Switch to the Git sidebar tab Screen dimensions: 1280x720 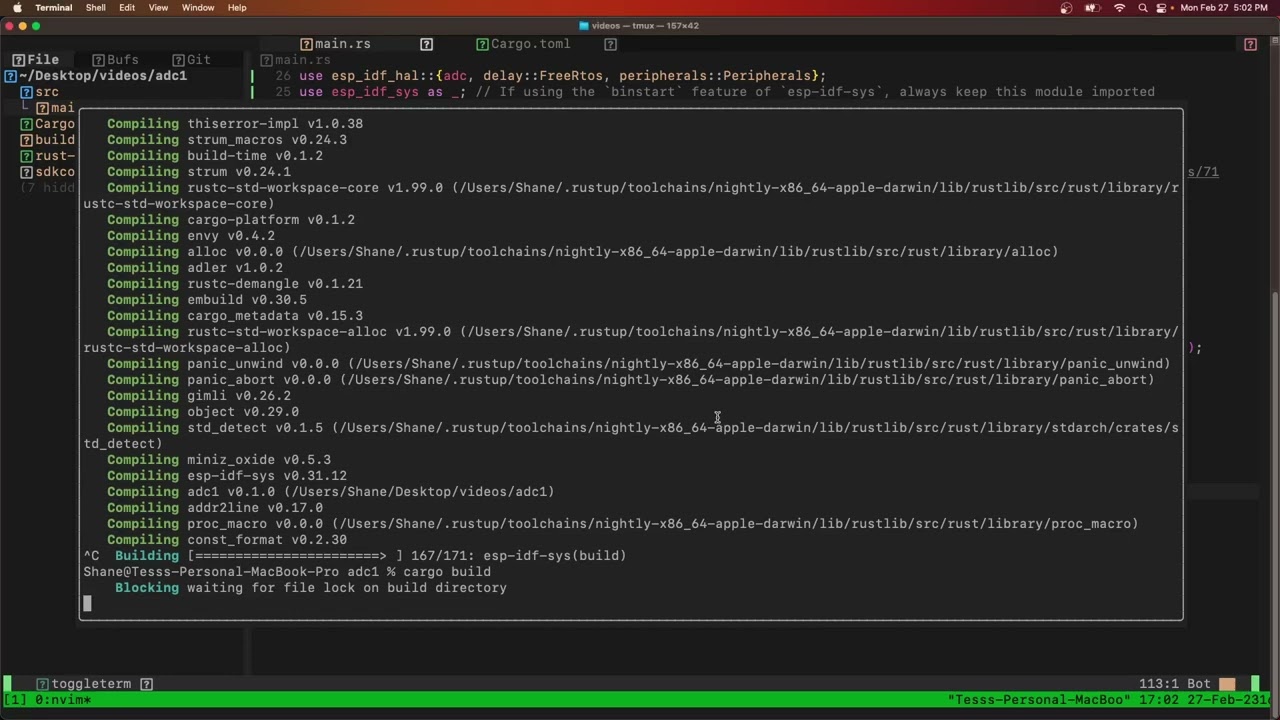tap(192, 60)
